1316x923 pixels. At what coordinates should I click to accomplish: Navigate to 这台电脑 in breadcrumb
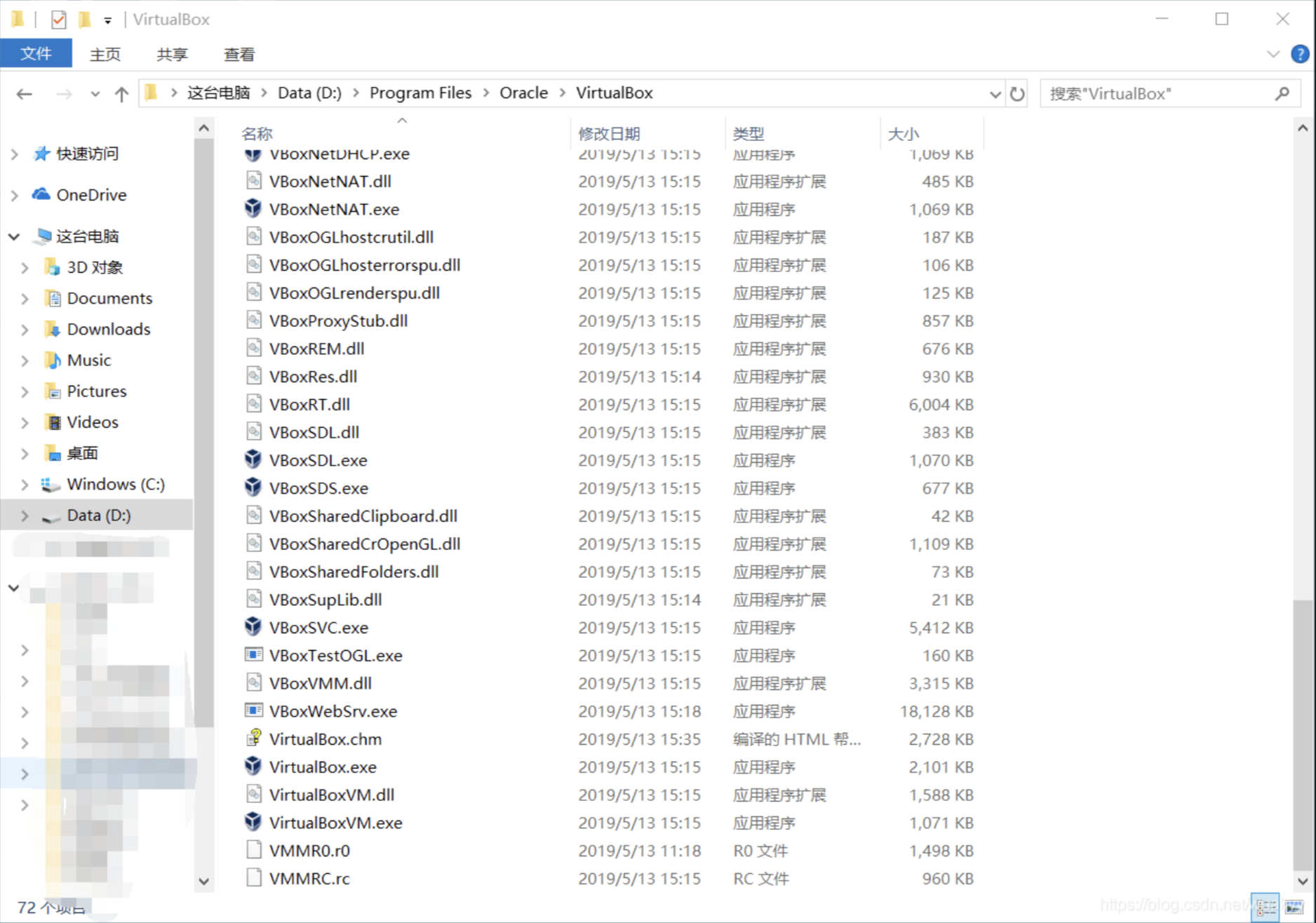[218, 93]
